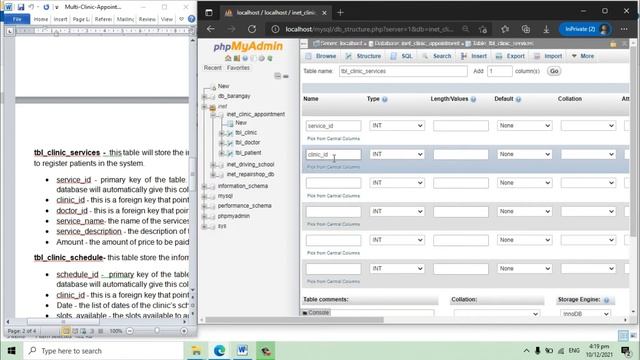
Task: Open Word's File tab
Action: [x=17, y=19]
